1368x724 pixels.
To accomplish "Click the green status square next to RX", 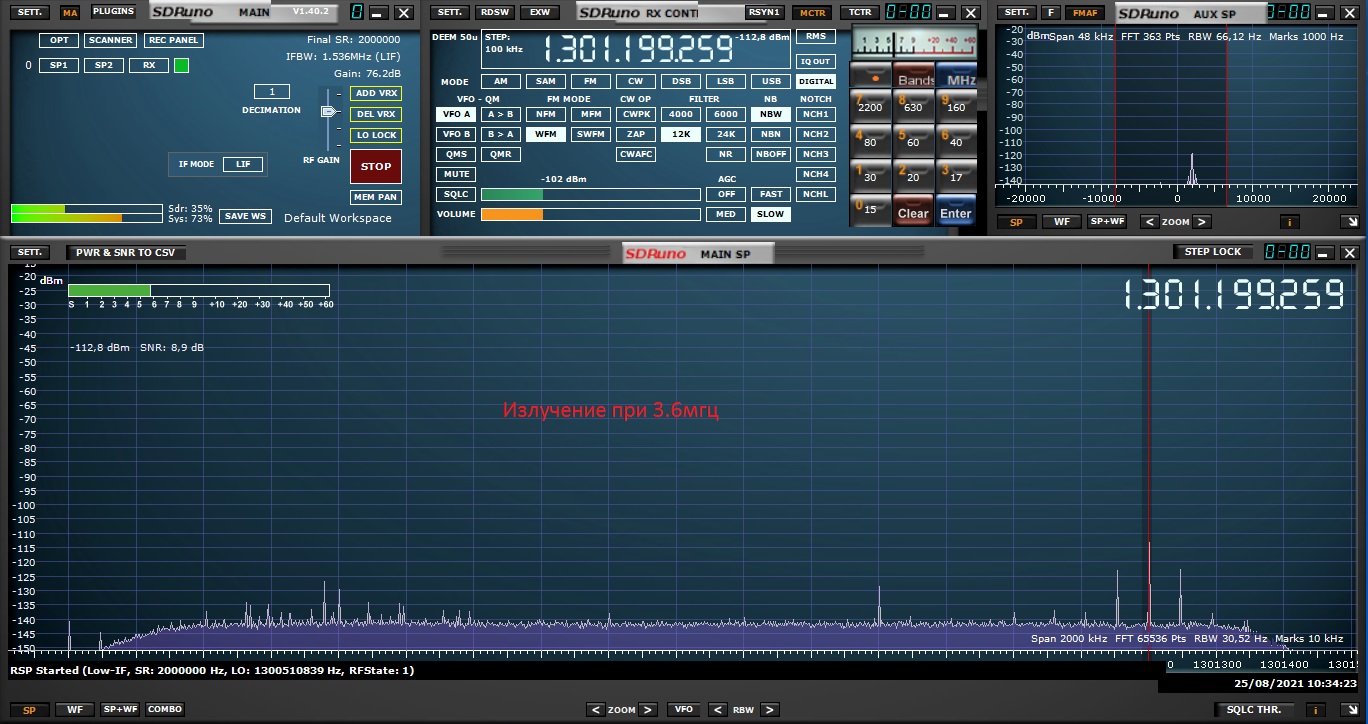I will 181,65.
